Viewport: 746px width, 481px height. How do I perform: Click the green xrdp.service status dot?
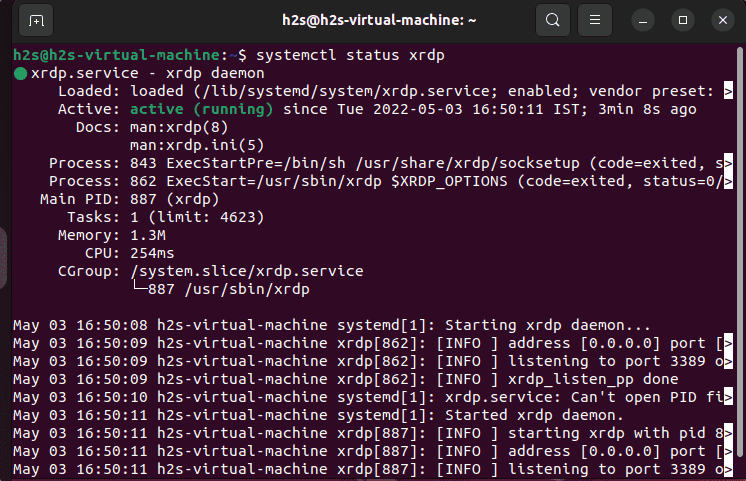click(20, 74)
